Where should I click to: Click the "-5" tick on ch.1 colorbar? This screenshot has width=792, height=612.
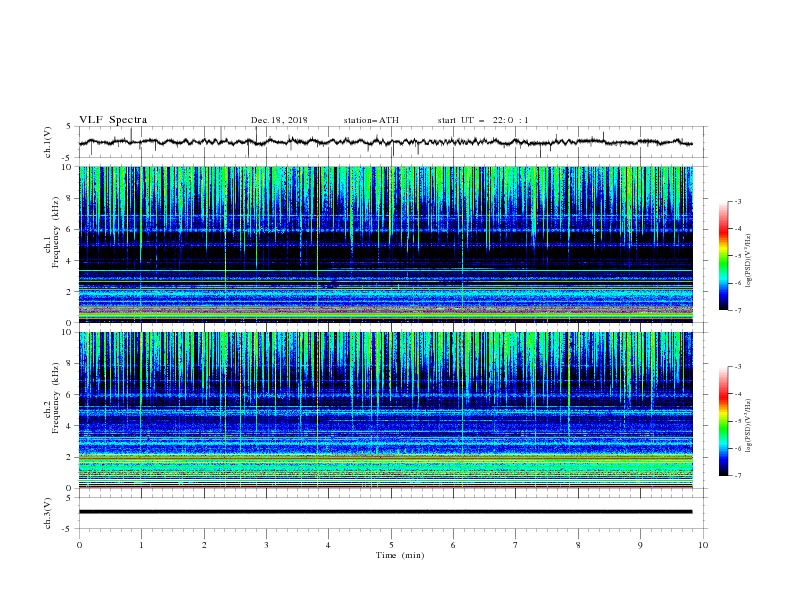(737, 256)
